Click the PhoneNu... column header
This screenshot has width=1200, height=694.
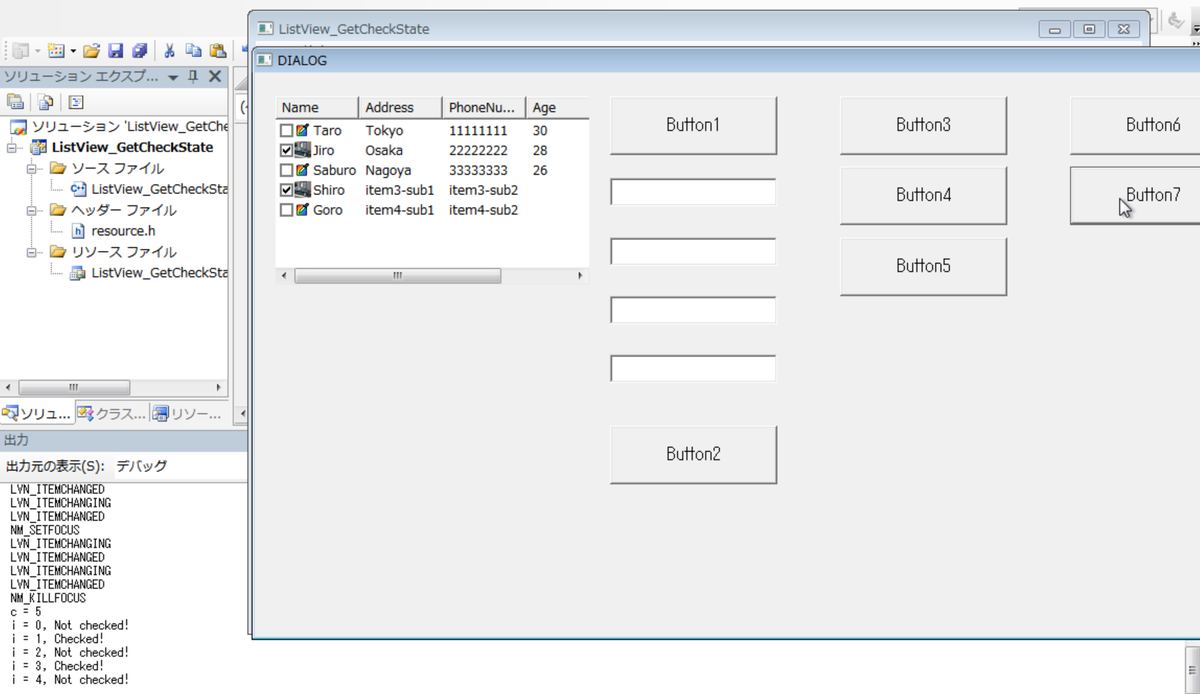(484, 107)
